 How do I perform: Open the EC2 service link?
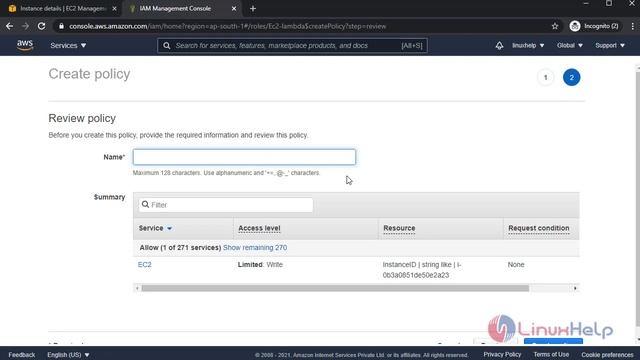click(x=144, y=264)
